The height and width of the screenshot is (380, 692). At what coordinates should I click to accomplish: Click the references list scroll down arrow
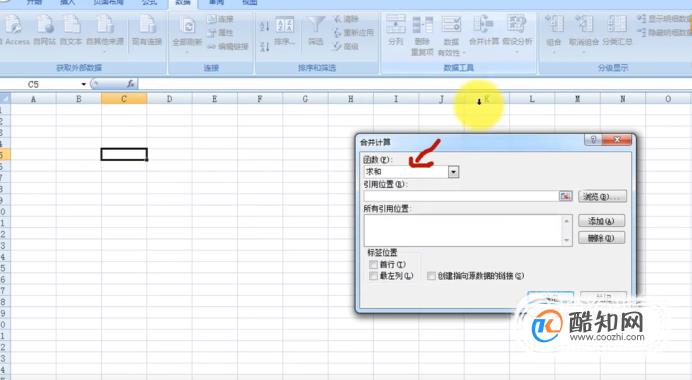click(567, 241)
